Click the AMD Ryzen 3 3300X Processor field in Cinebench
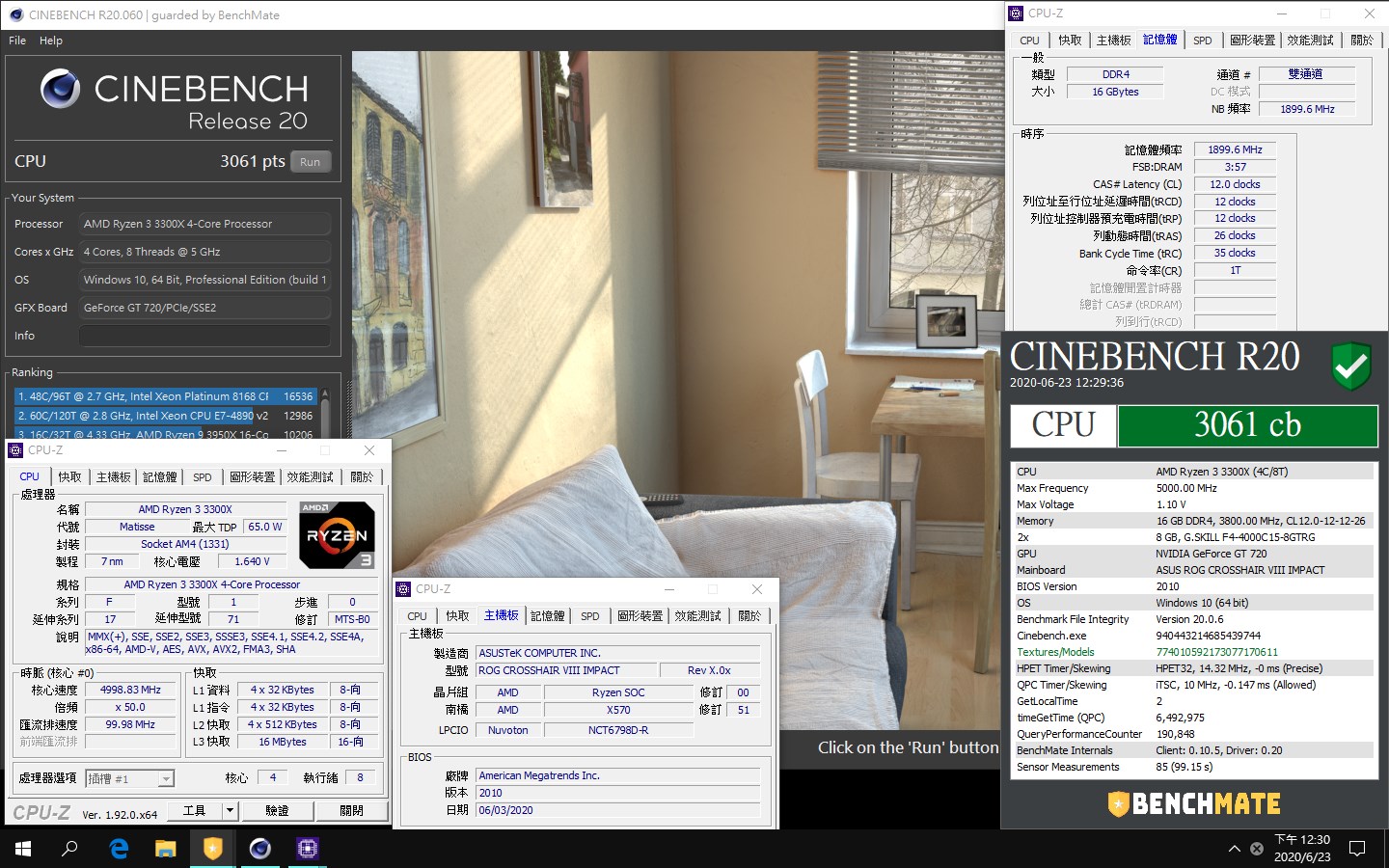Image resolution: width=1389 pixels, height=868 pixels. coord(204,224)
